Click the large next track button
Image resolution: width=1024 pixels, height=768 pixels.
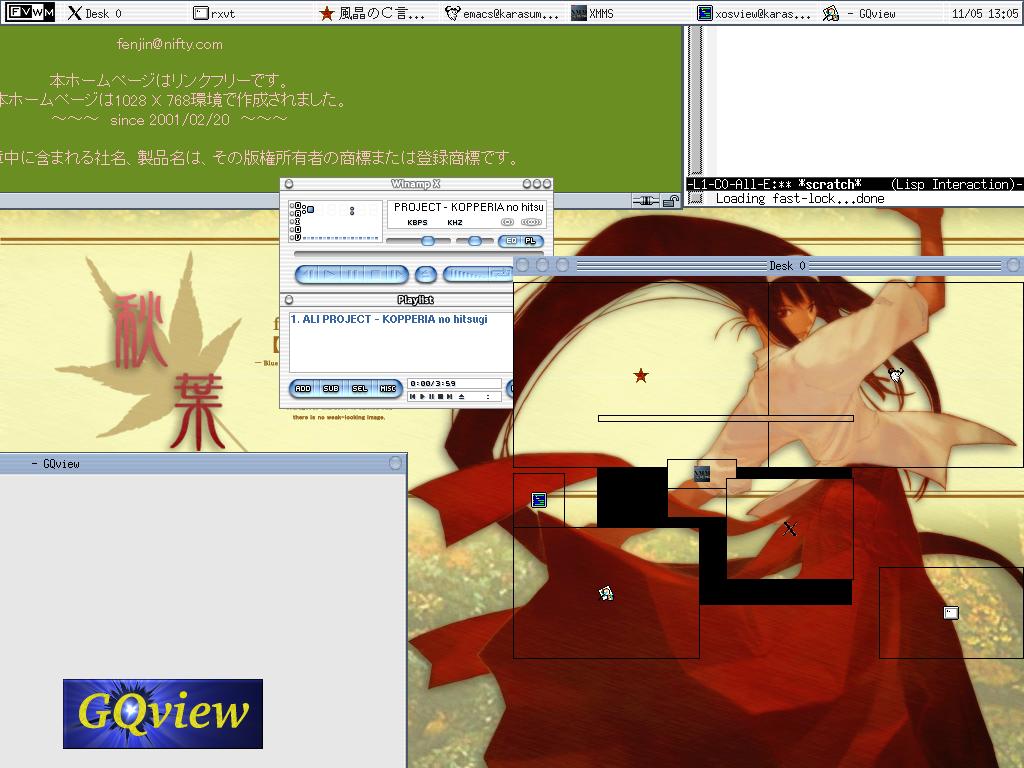(x=396, y=274)
